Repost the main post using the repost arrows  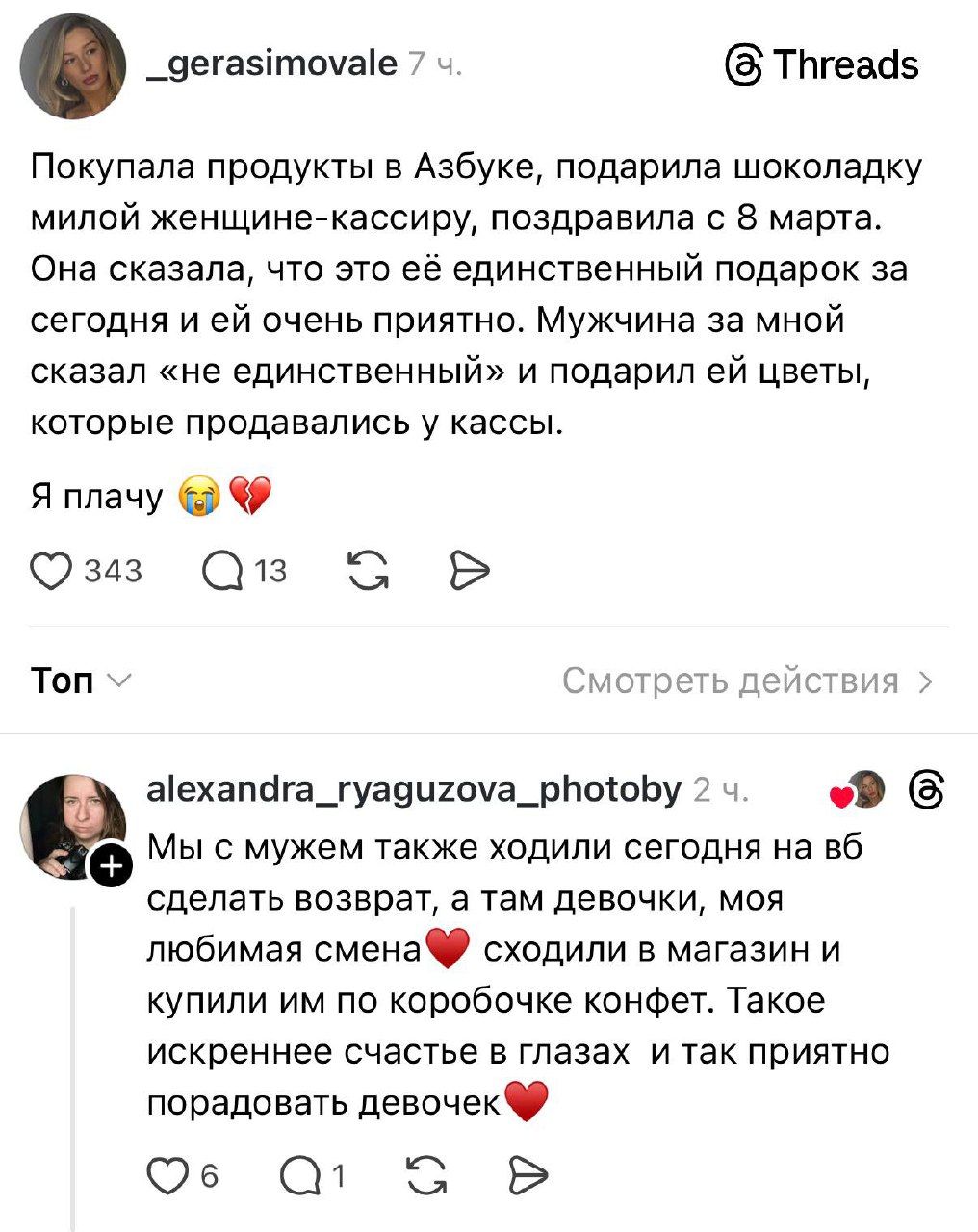pyautogui.click(x=367, y=571)
